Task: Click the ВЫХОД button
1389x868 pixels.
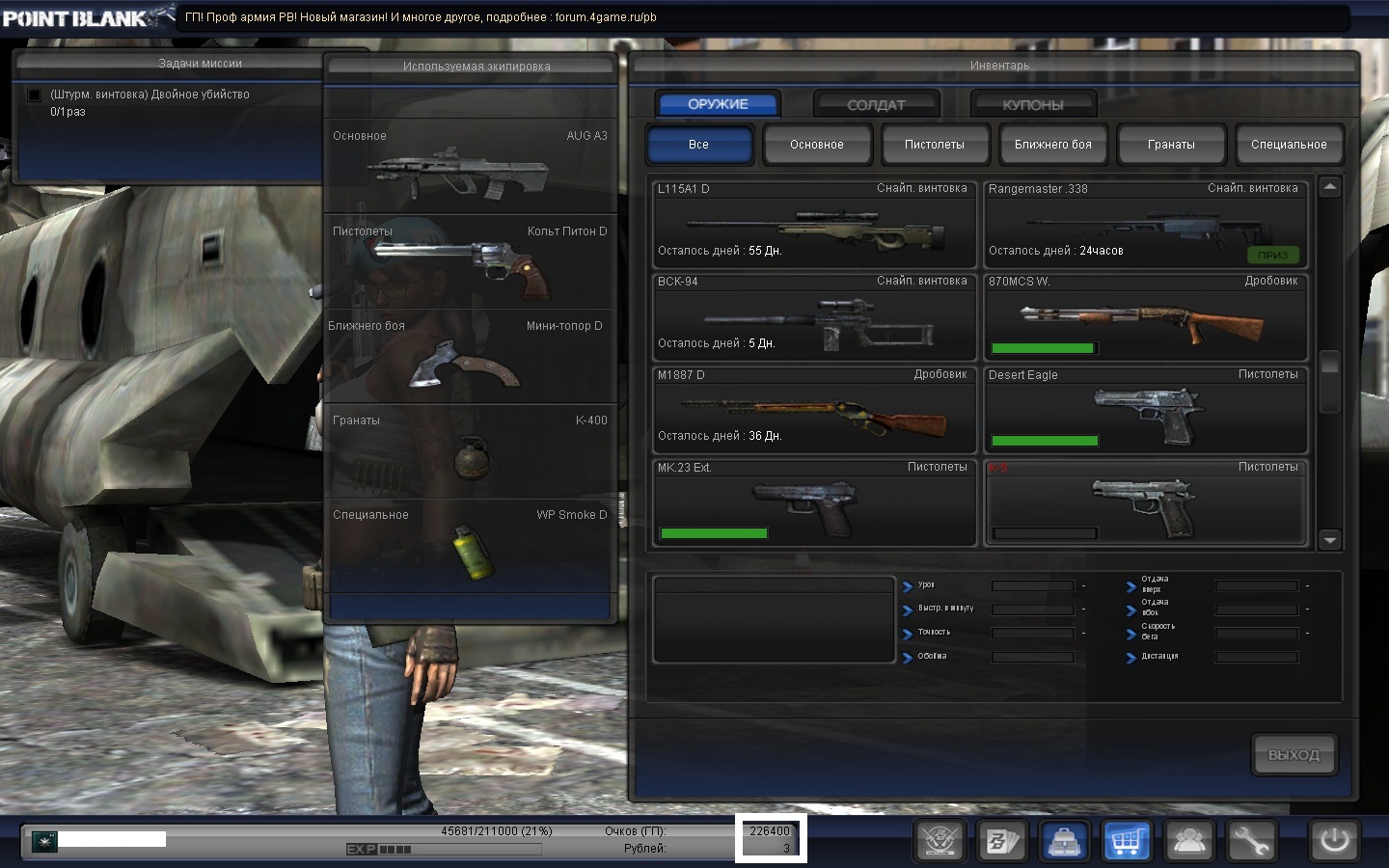Action: tap(1294, 754)
